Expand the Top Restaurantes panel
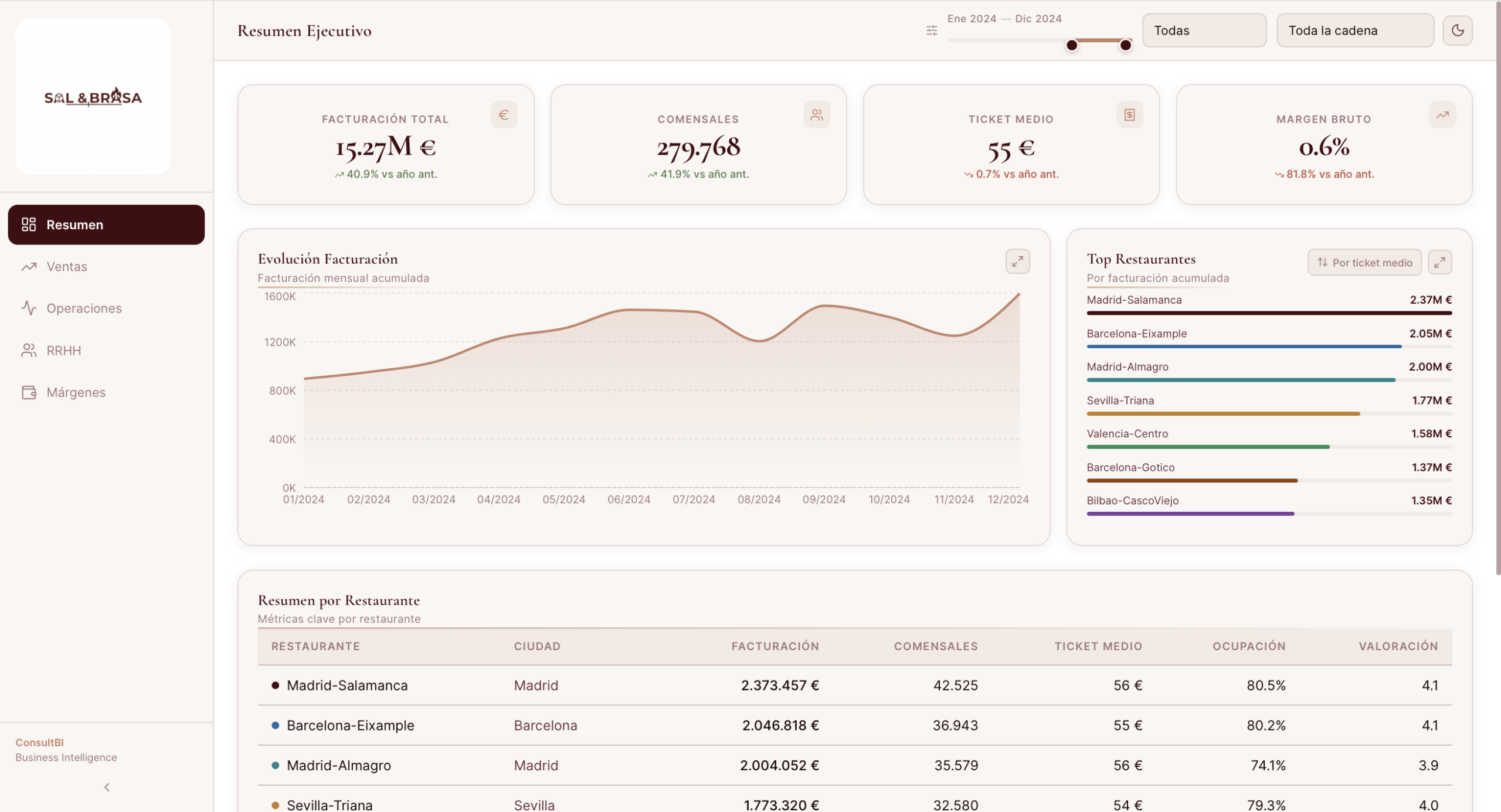Screen dimensions: 1501x812 1439,262
